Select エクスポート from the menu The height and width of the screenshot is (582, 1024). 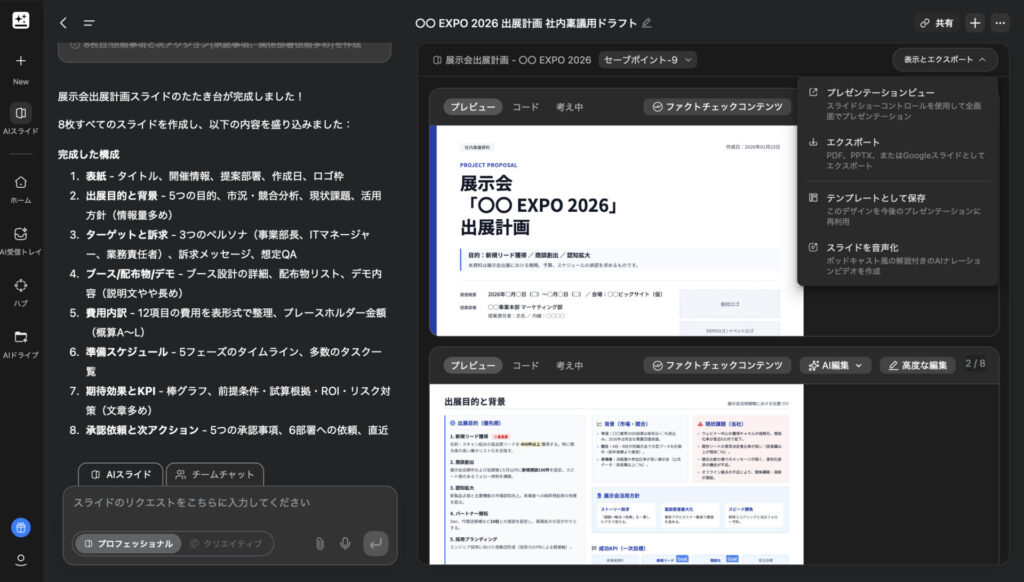[852, 142]
